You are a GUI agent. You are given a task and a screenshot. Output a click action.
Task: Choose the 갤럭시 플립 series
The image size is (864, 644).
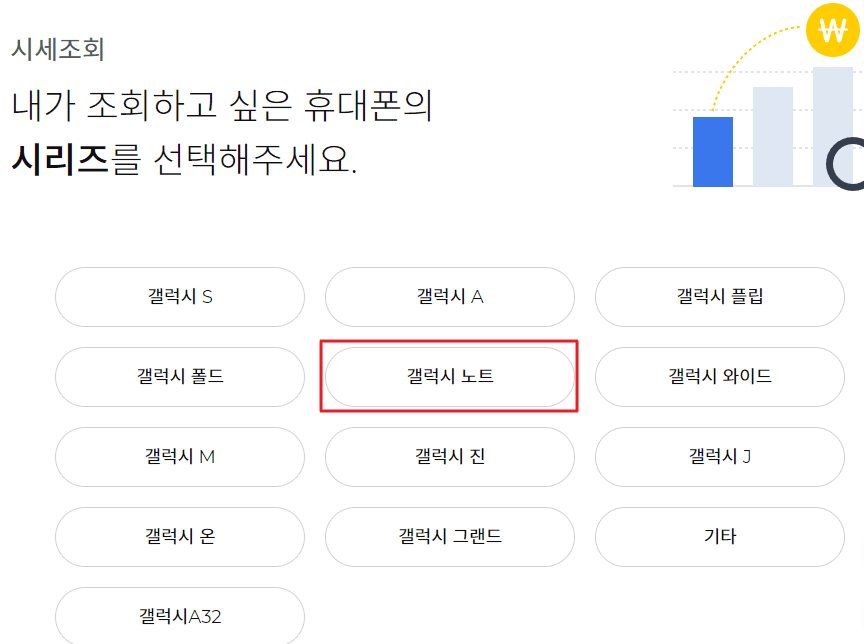pyautogui.click(x=719, y=297)
